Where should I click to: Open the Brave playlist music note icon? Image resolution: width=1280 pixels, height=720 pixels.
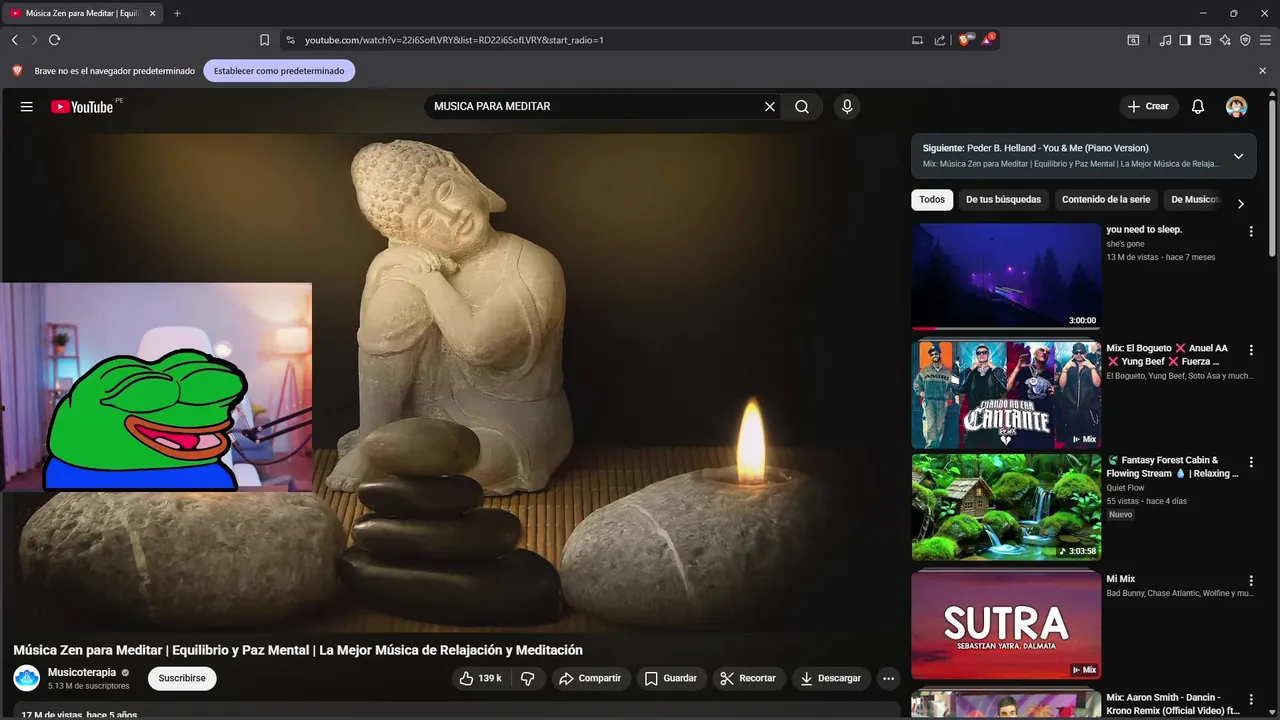(1165, 40)
